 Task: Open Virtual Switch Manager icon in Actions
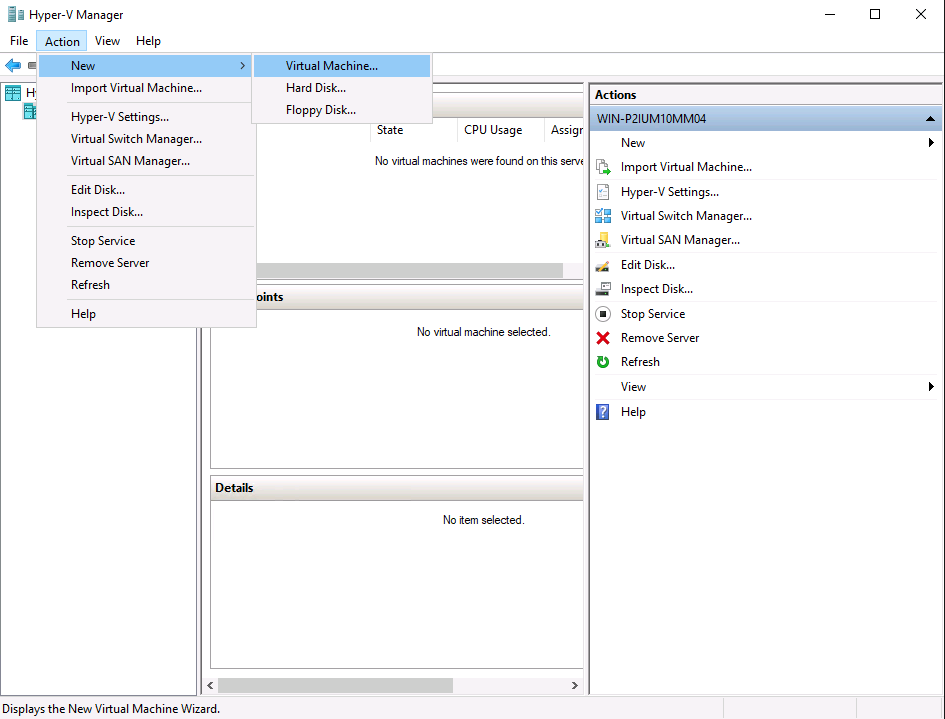tap(603, 216)
